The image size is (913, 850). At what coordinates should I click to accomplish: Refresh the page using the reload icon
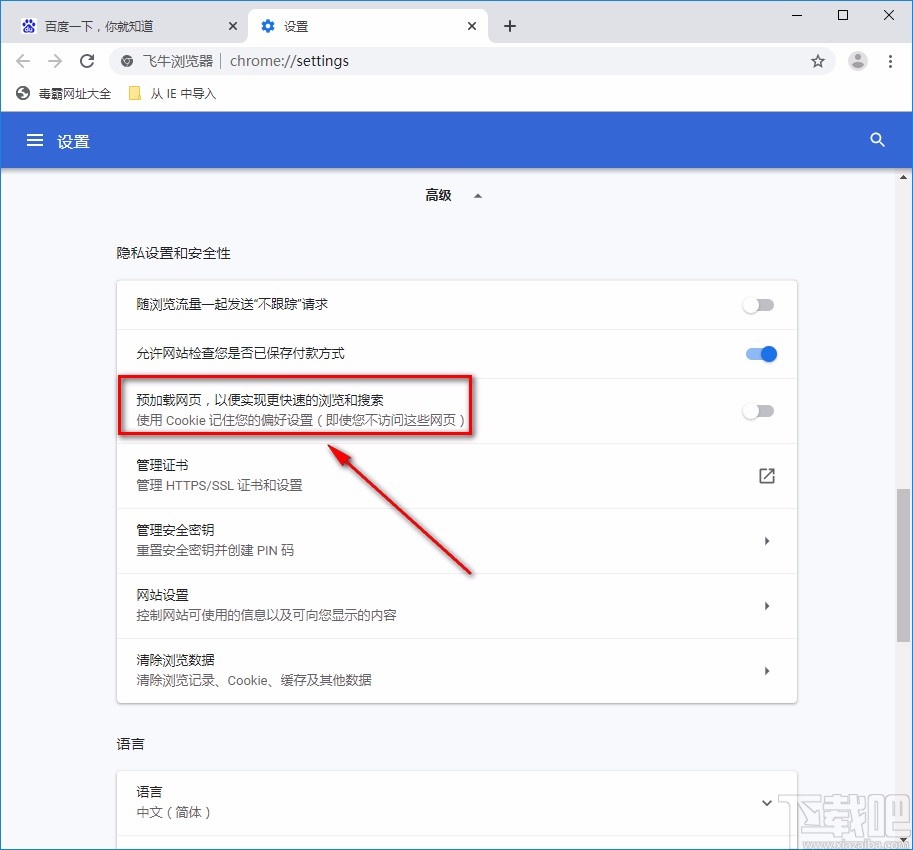87,61
